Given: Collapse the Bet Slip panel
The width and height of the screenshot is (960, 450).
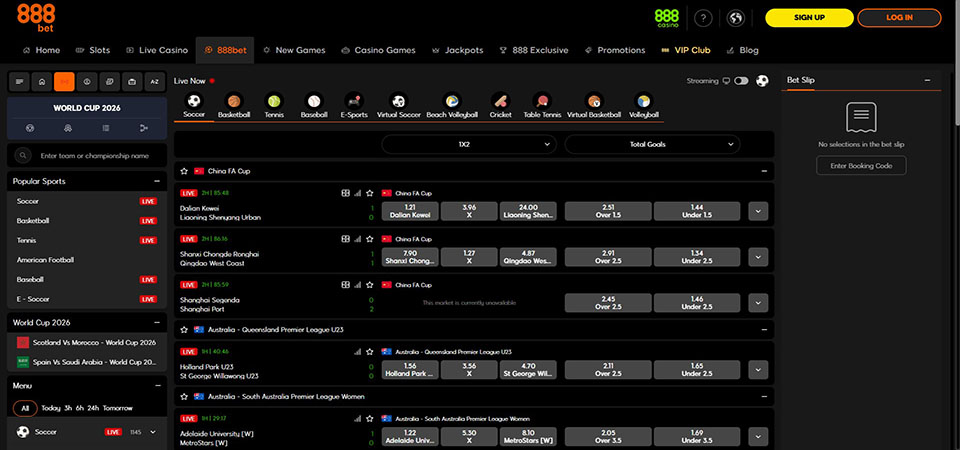Looking at the screenshot, I should click(928, 80).
